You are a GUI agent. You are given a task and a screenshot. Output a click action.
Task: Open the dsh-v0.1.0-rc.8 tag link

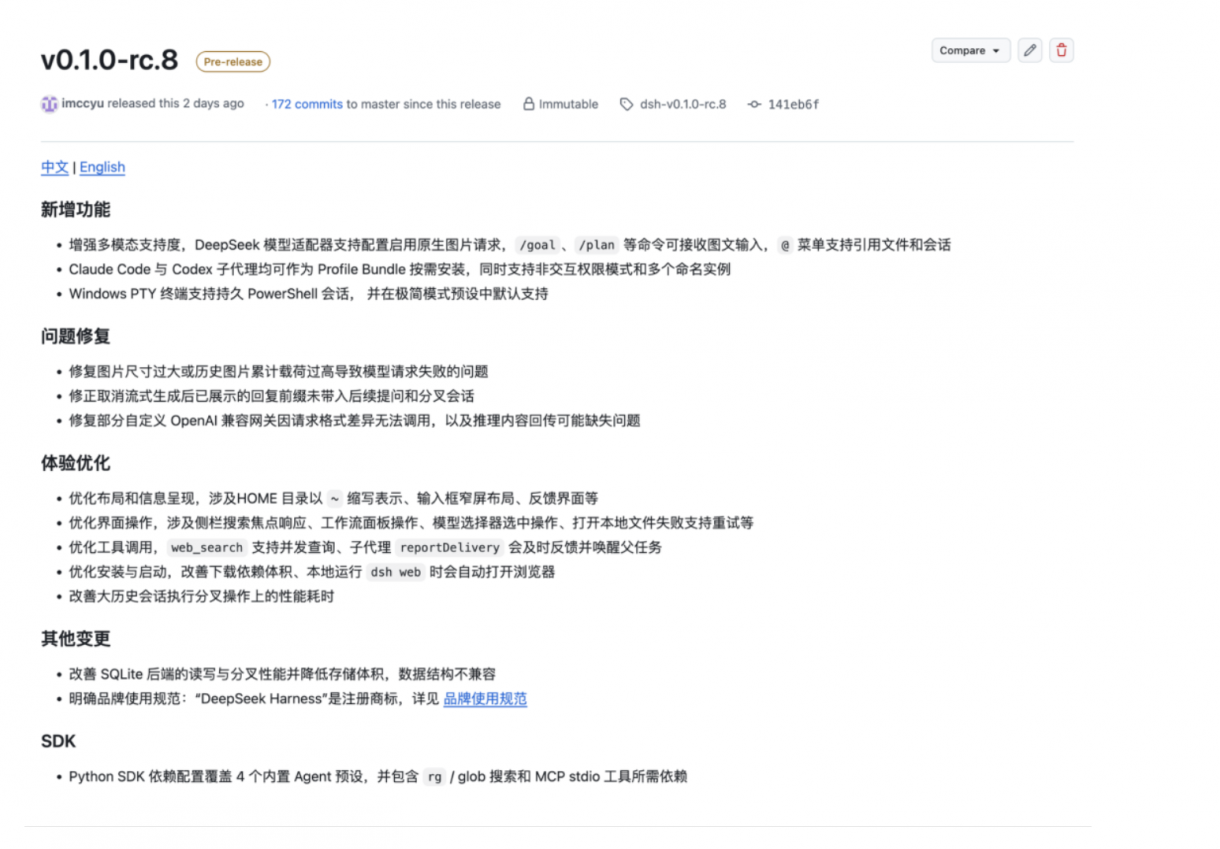click(x=683, y=104)
